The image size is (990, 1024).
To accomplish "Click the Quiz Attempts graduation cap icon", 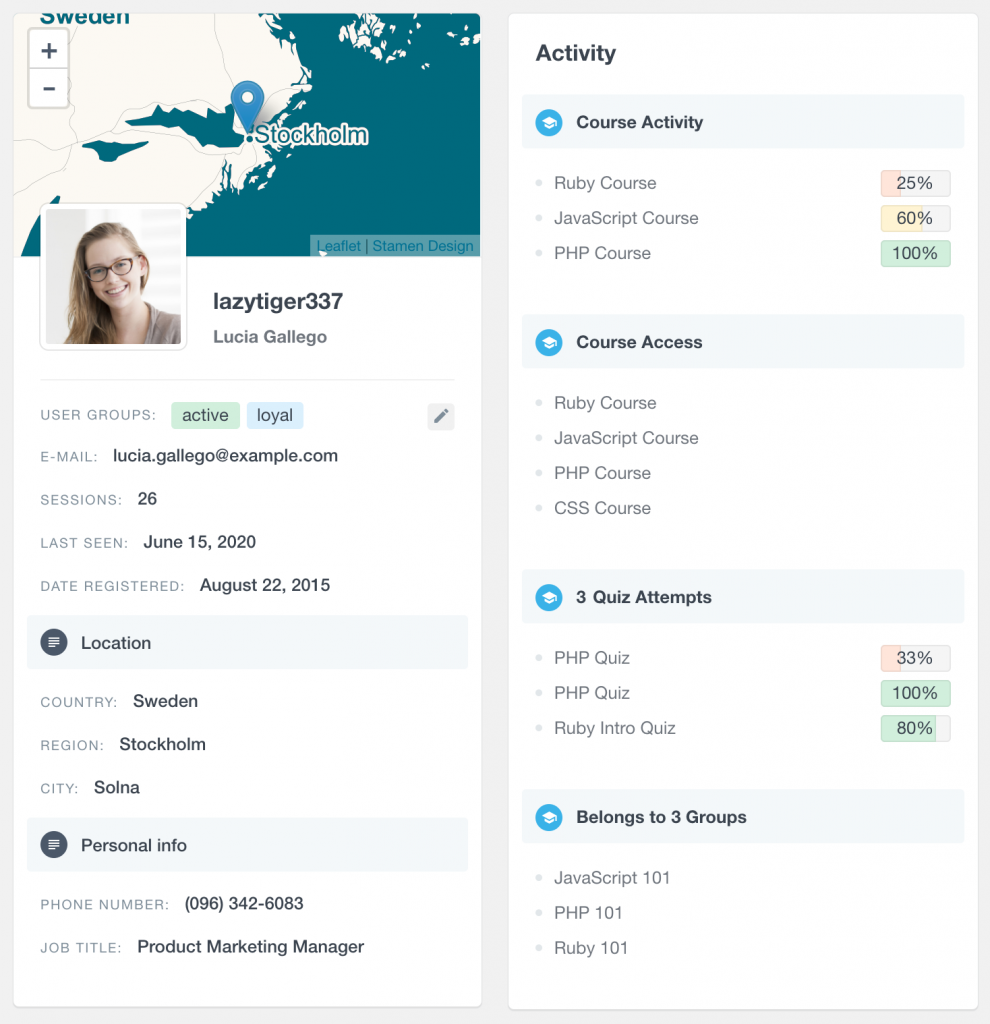I will pyautogui.click(x=548, y=597).
